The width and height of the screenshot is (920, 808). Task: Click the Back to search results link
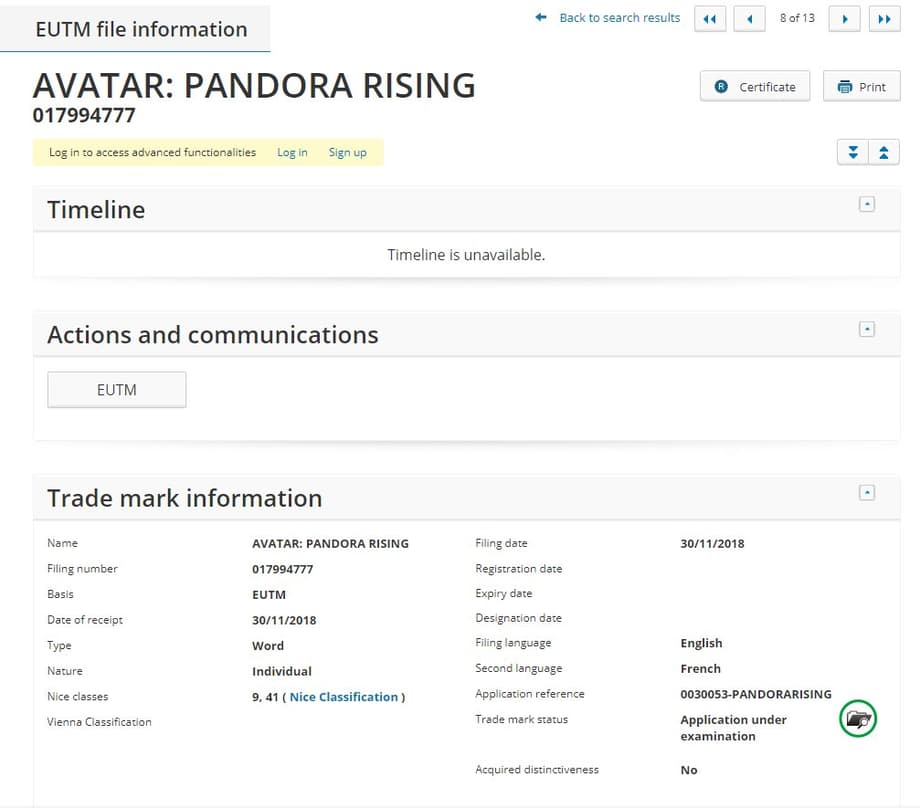pos(619,18)
